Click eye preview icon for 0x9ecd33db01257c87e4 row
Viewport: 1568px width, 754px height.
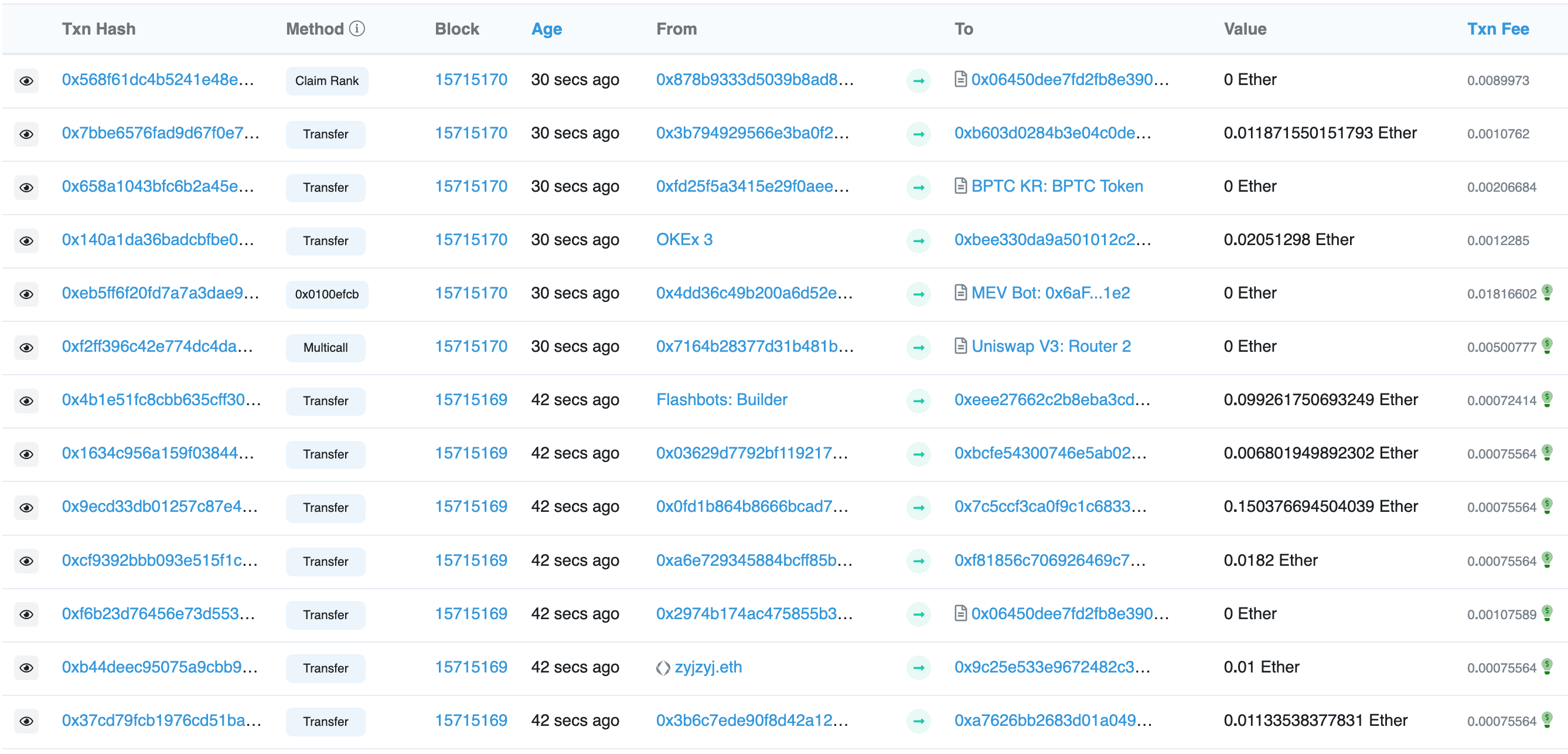coord(26,507)
